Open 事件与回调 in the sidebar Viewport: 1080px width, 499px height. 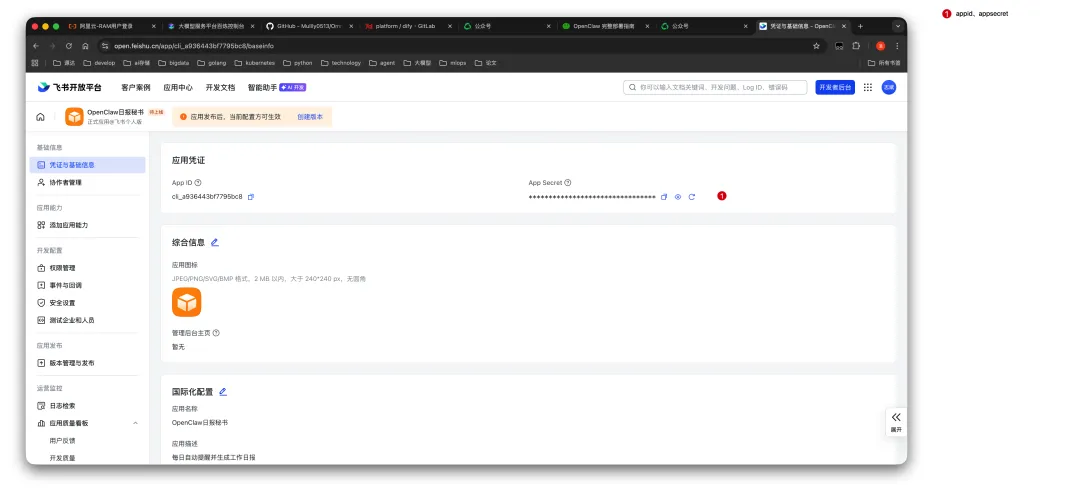point(87,285)
